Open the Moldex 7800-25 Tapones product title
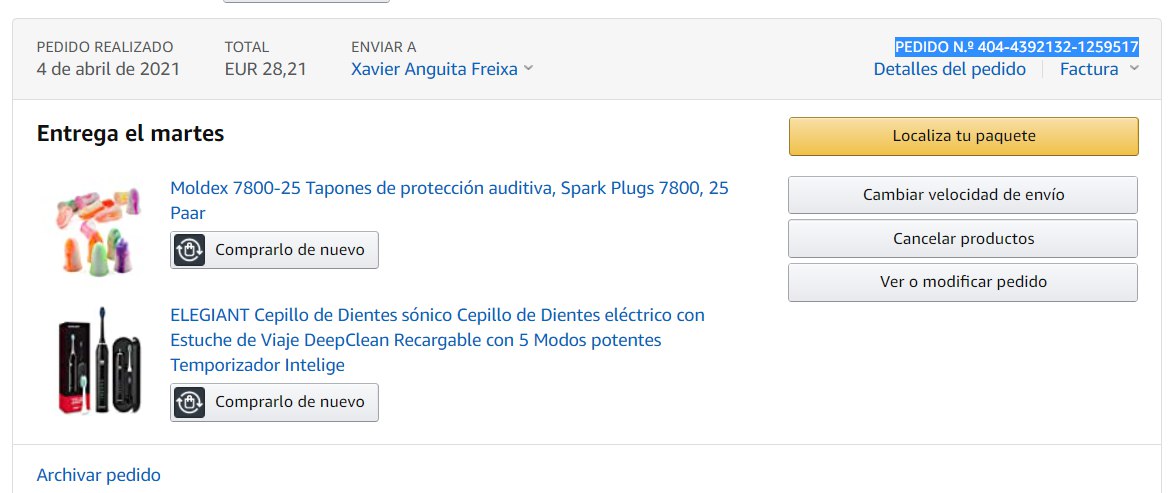Image resolution: width=1171 pixels, height=493 pixels. pyautogui.click(x=449, y=188)
